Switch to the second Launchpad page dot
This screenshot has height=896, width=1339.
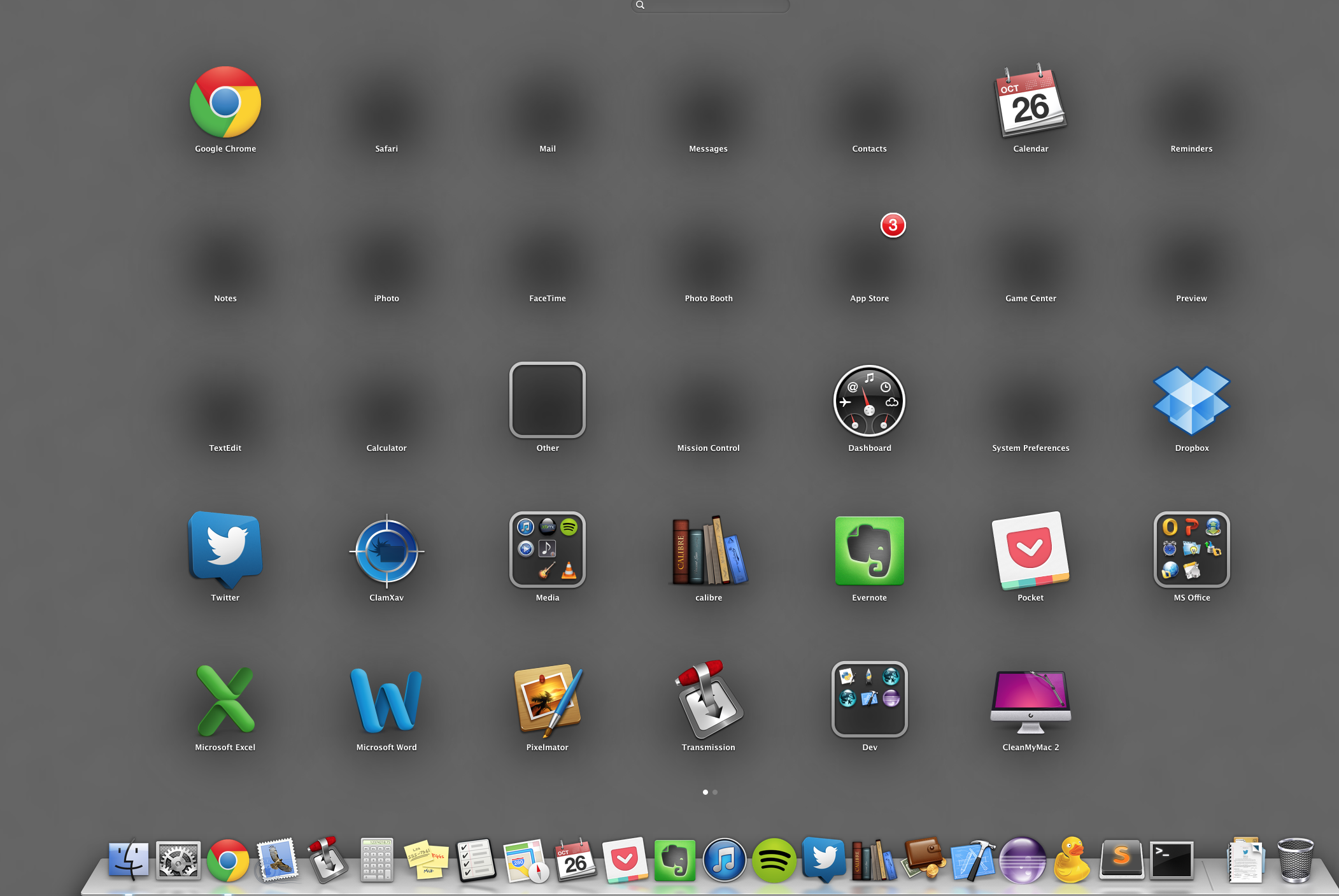click(x=715, y=792)
